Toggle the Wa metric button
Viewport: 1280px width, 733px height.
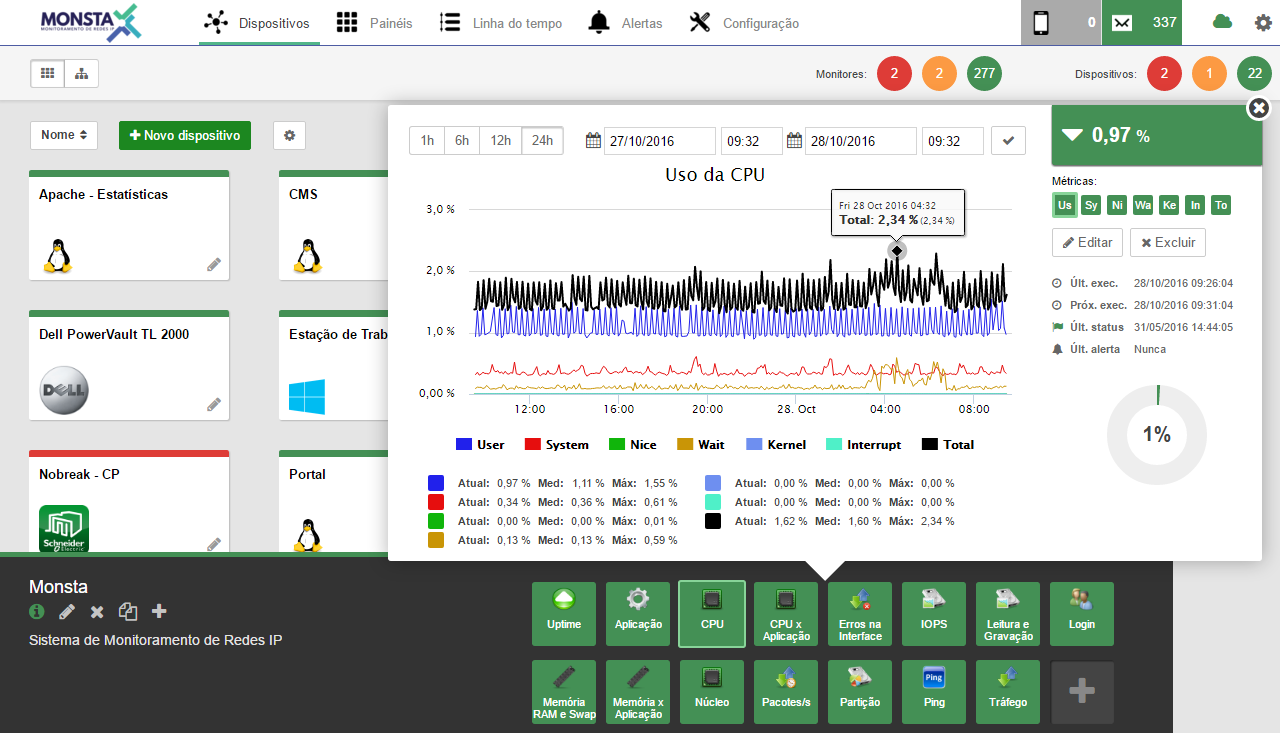tap(1143, 205)
